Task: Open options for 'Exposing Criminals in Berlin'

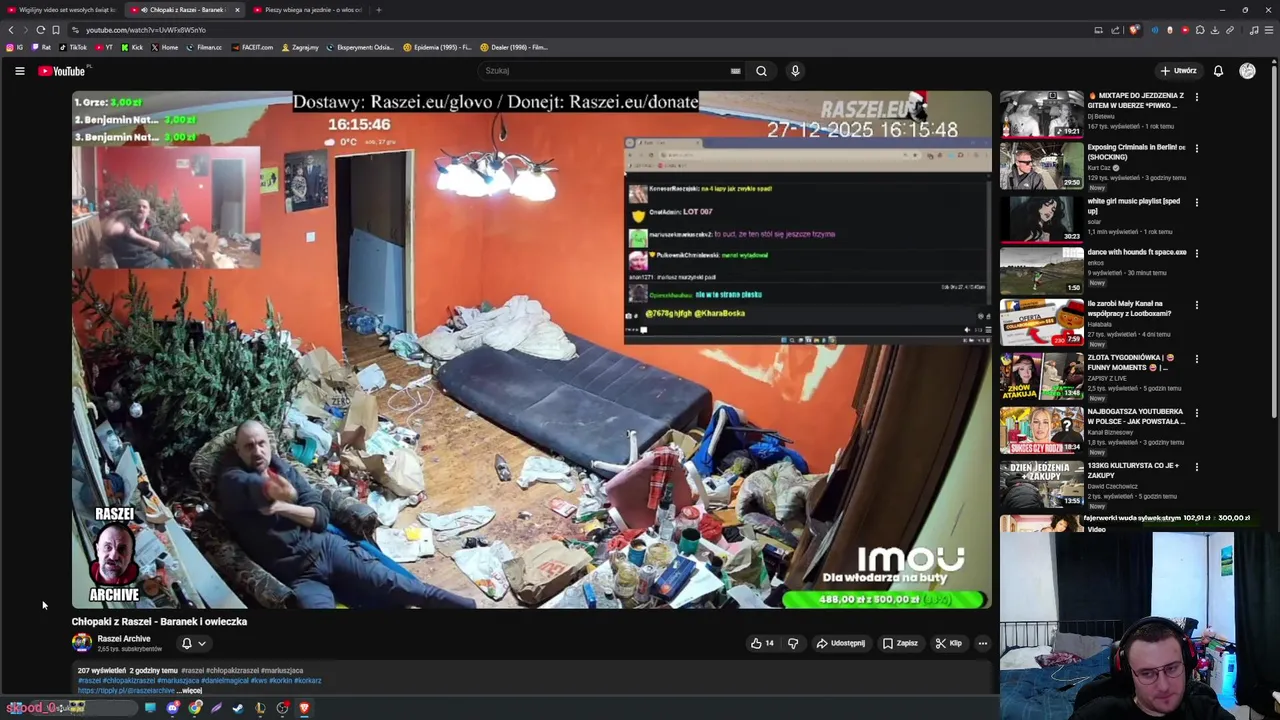Action: click(x=1197, y=149)
